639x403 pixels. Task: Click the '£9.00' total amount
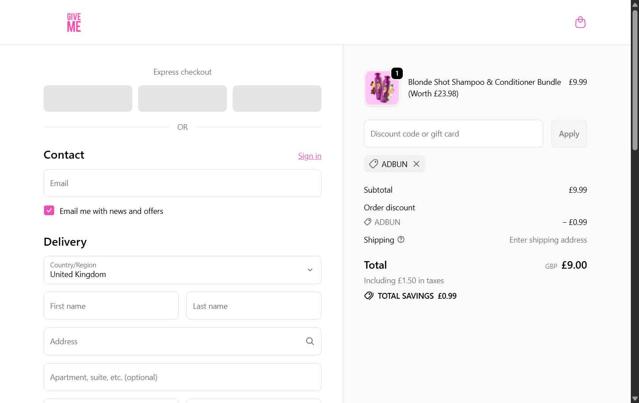click(x=574, y=265)
